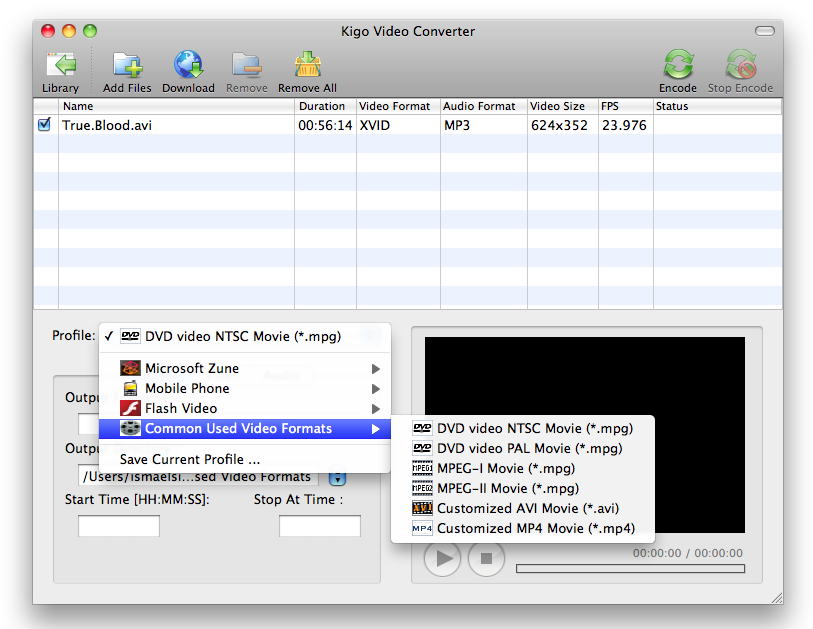Select DVD video PAL Movie (*.mpg)
The width and height of the screenshot is (813, 629).
[x=523, y=448]
